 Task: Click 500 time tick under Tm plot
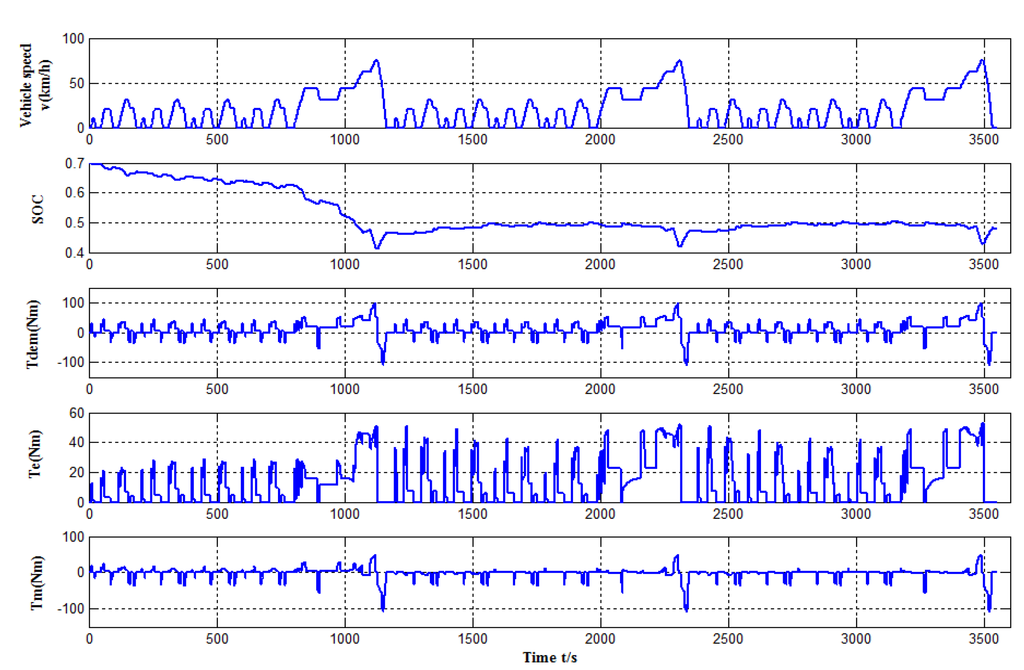(x=217, y=639)
